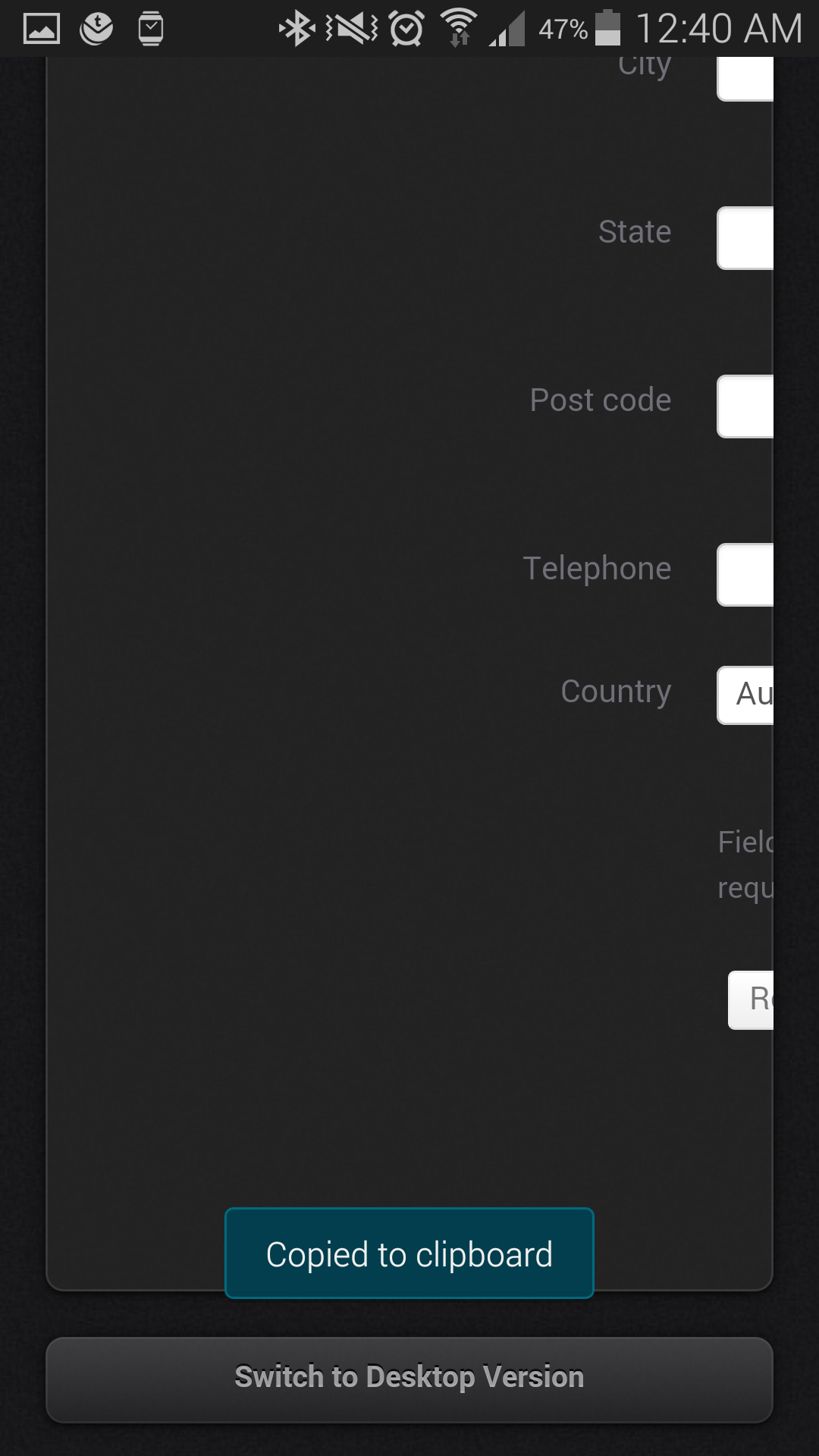Click the 'Telephone' field label
819x1456 pixels.
coord(597,568)
